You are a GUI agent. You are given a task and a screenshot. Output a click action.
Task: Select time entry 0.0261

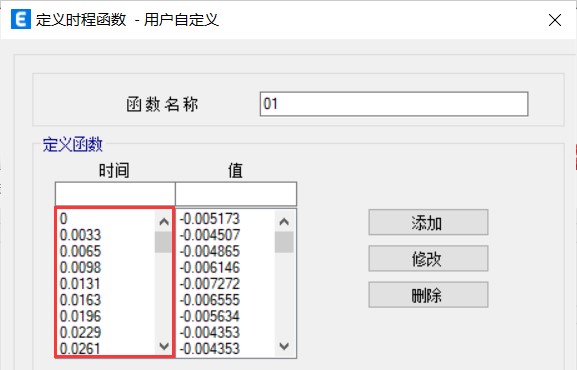[80, 348]
